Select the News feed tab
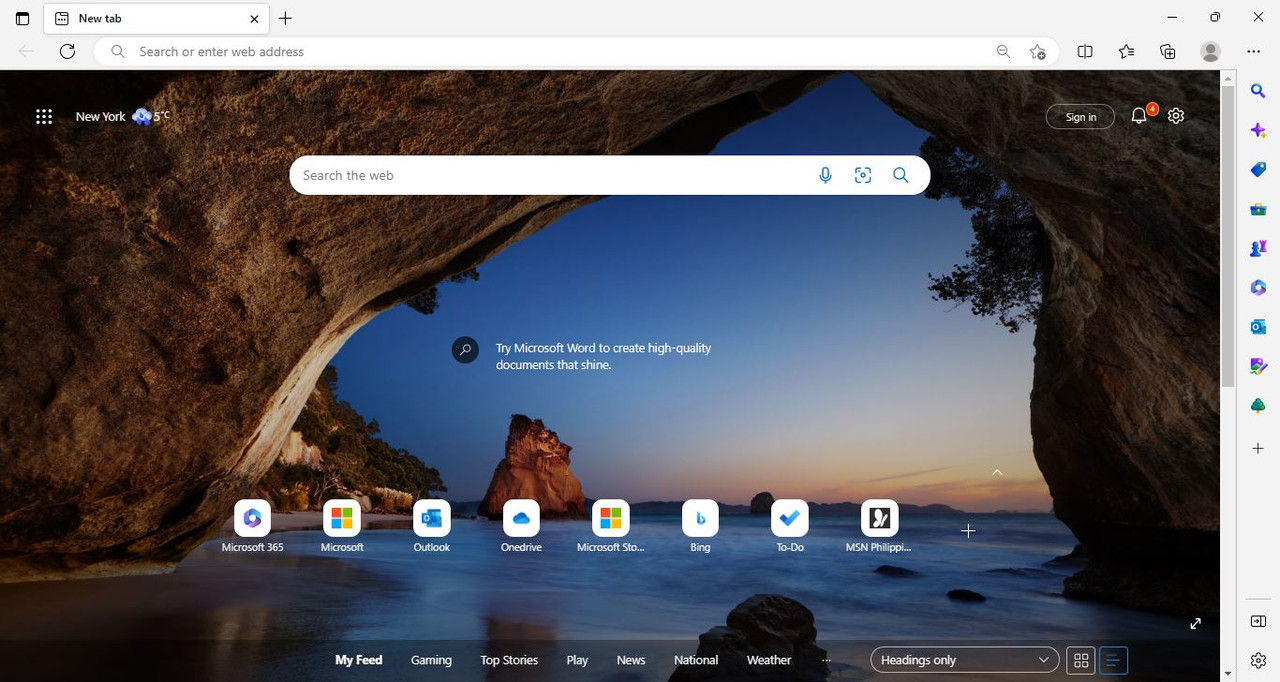 pos(631,660)
